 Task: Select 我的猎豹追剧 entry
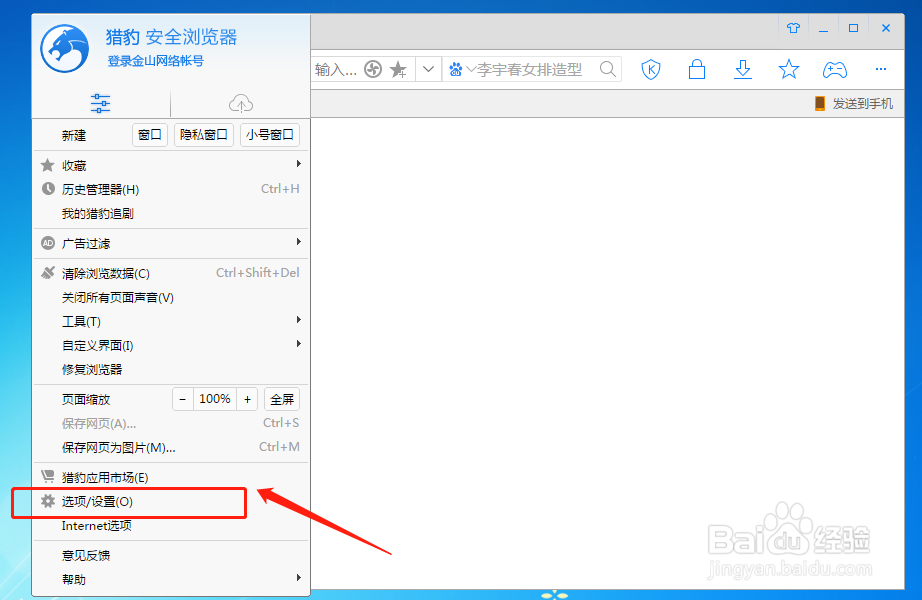(171, 214)
